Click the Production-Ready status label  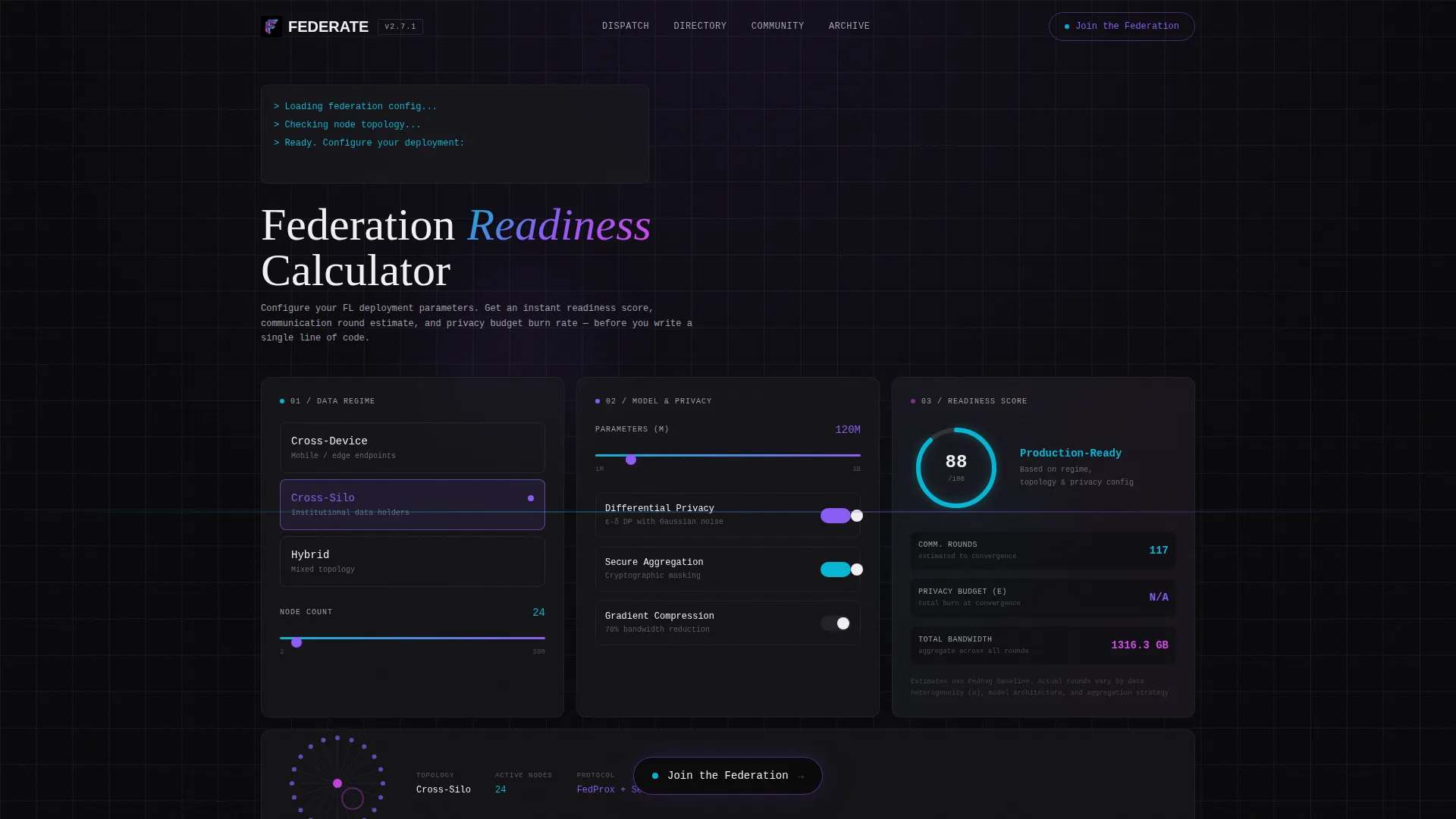[x=1071, y=453]
